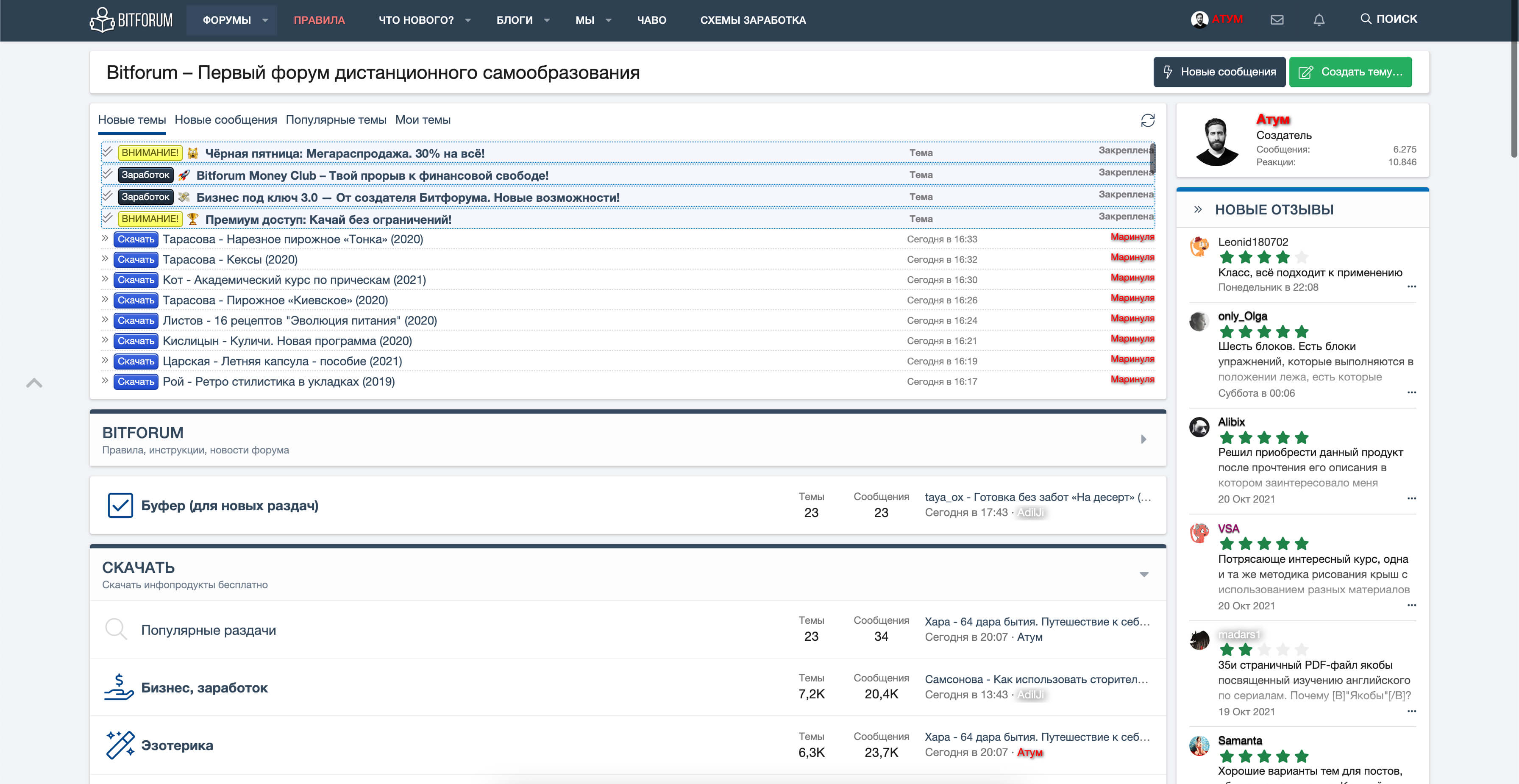Toggle checkmark on Чёрная пятница topic
Viewport: 1519px width, 784px height.
pos(107,152)
